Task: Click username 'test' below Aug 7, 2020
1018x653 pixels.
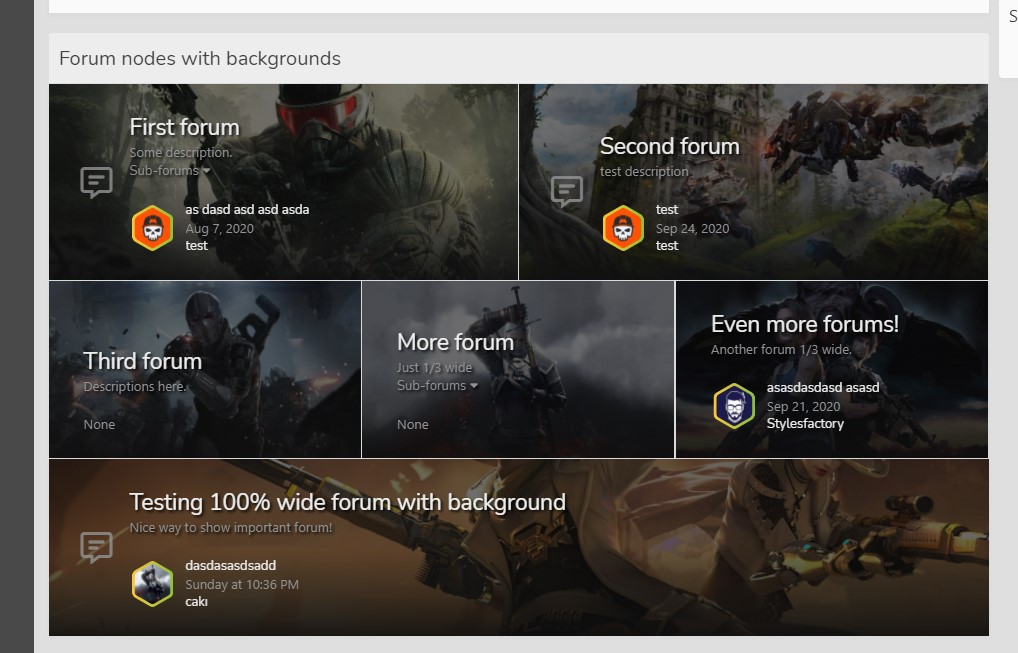Action: click(197, 245)
